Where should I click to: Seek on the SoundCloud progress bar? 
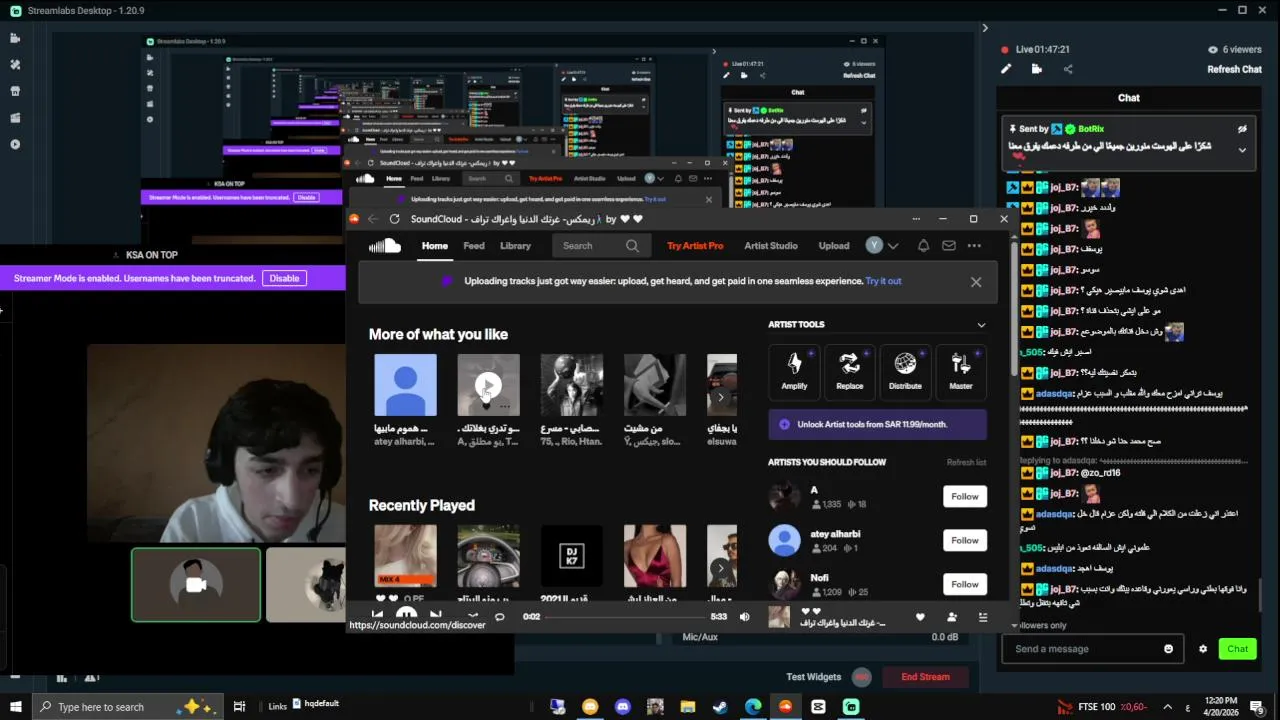pos(625,617)
